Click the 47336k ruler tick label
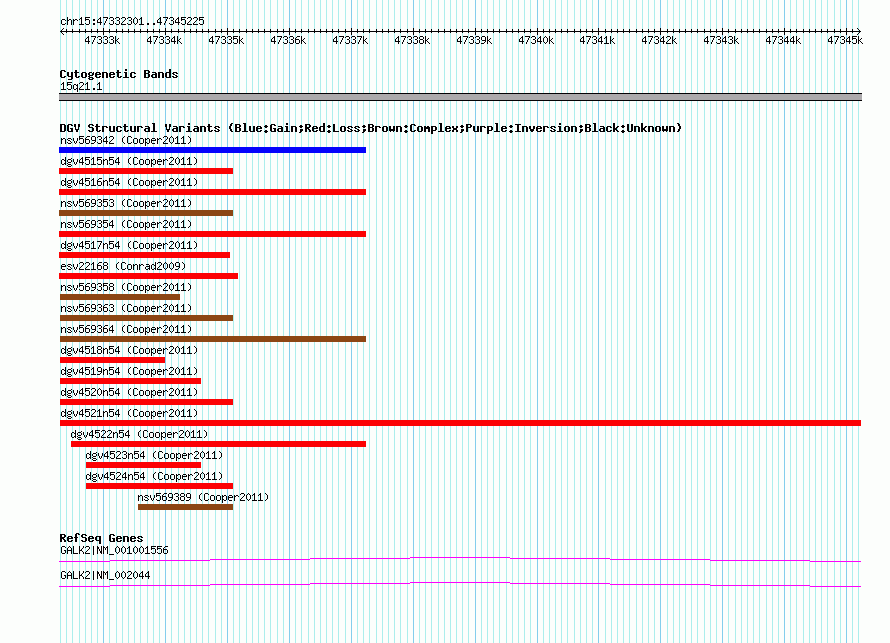The image size is (890, 643). (288, 40)
